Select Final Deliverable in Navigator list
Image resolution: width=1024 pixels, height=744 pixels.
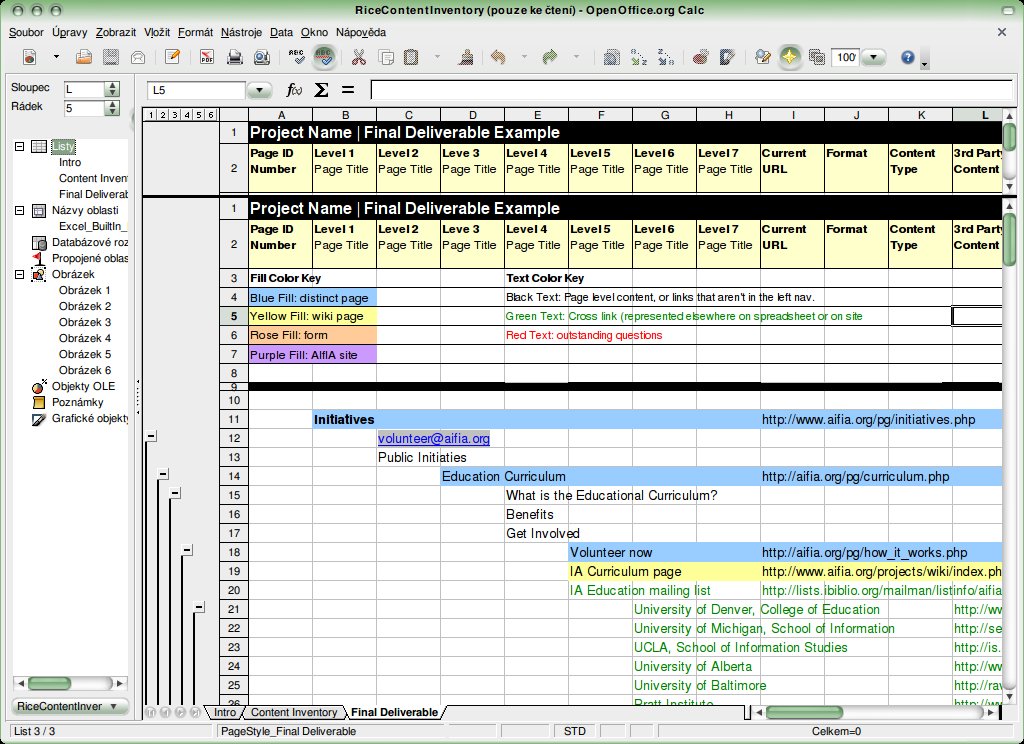click(93, 194)
